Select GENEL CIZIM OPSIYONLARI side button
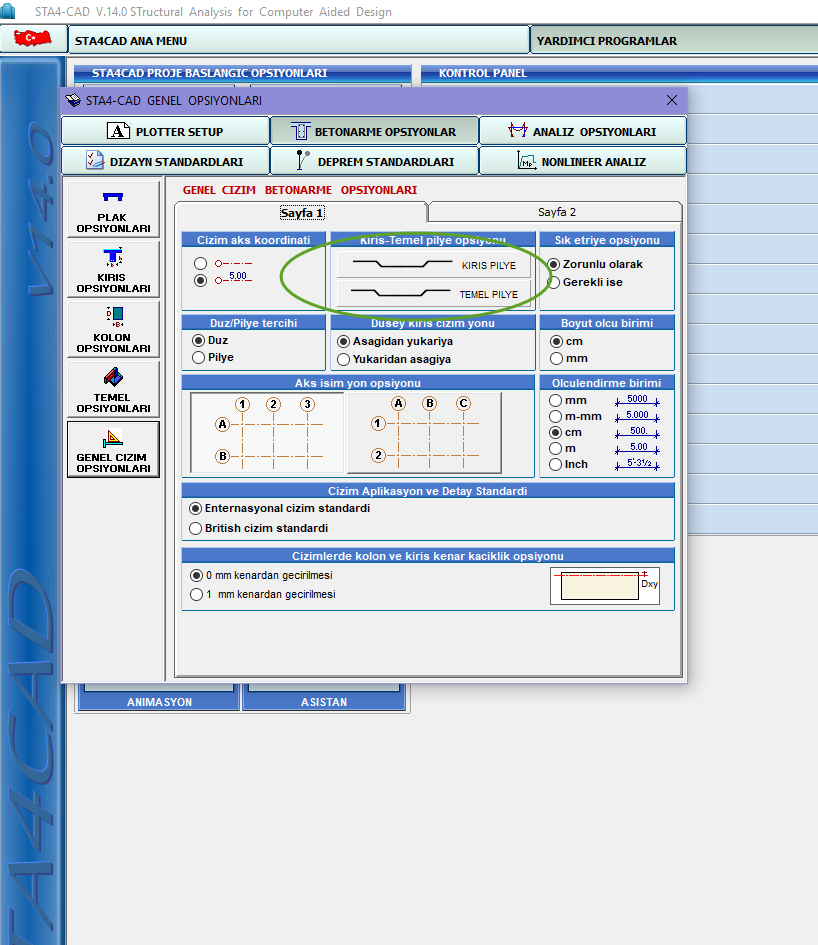 113,450
